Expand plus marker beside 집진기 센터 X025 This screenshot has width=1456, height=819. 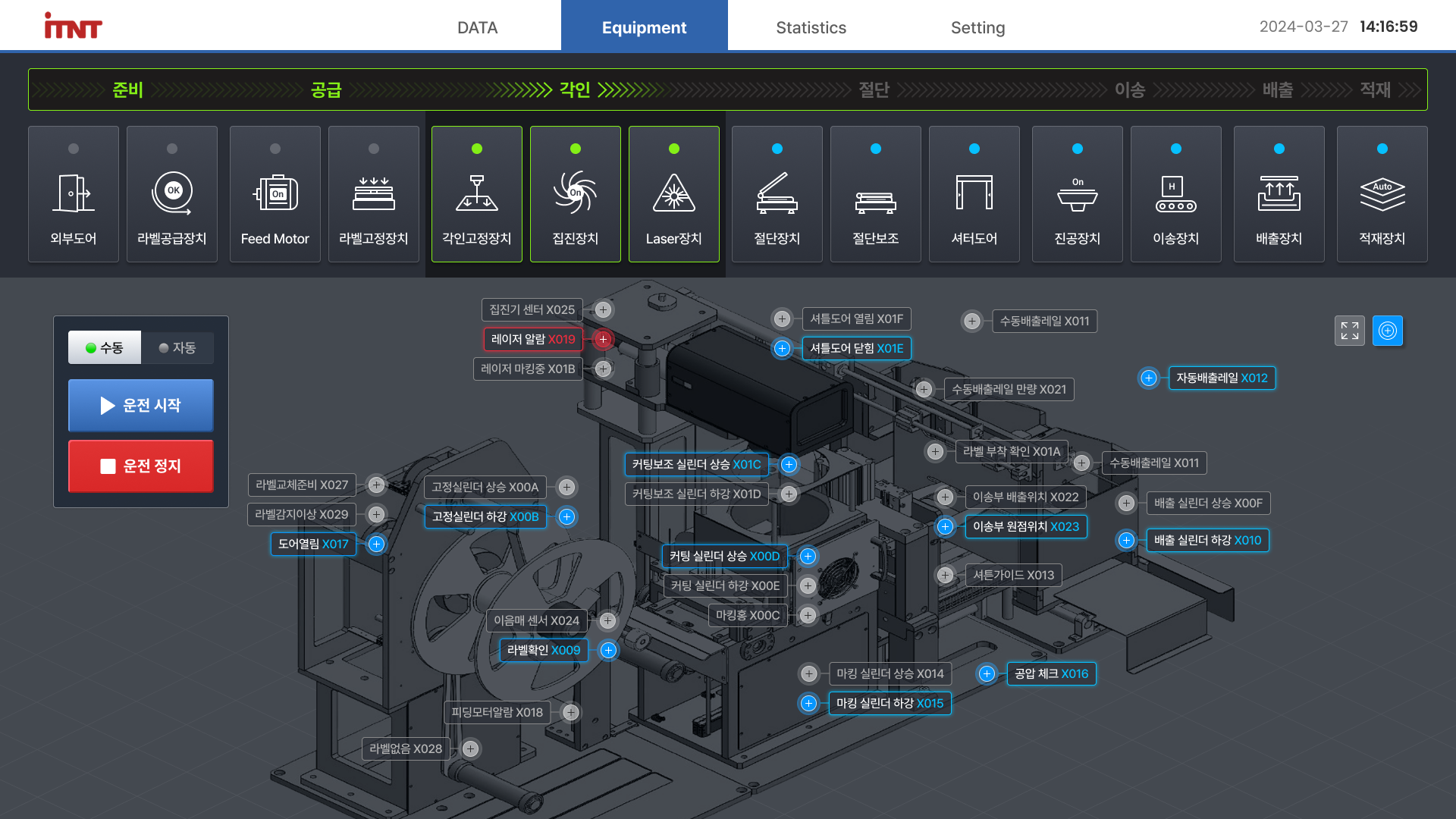603,309
